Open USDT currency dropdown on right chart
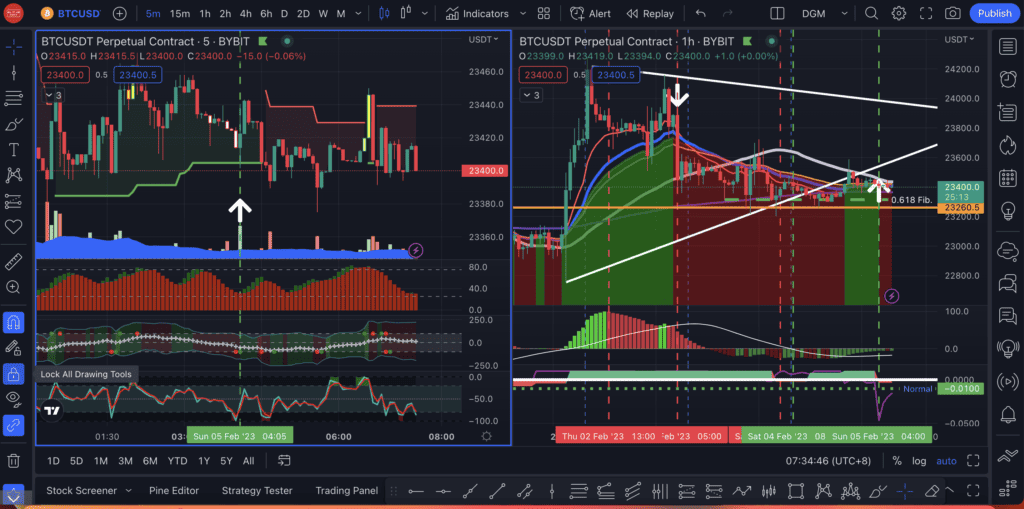 coord(961,39)
